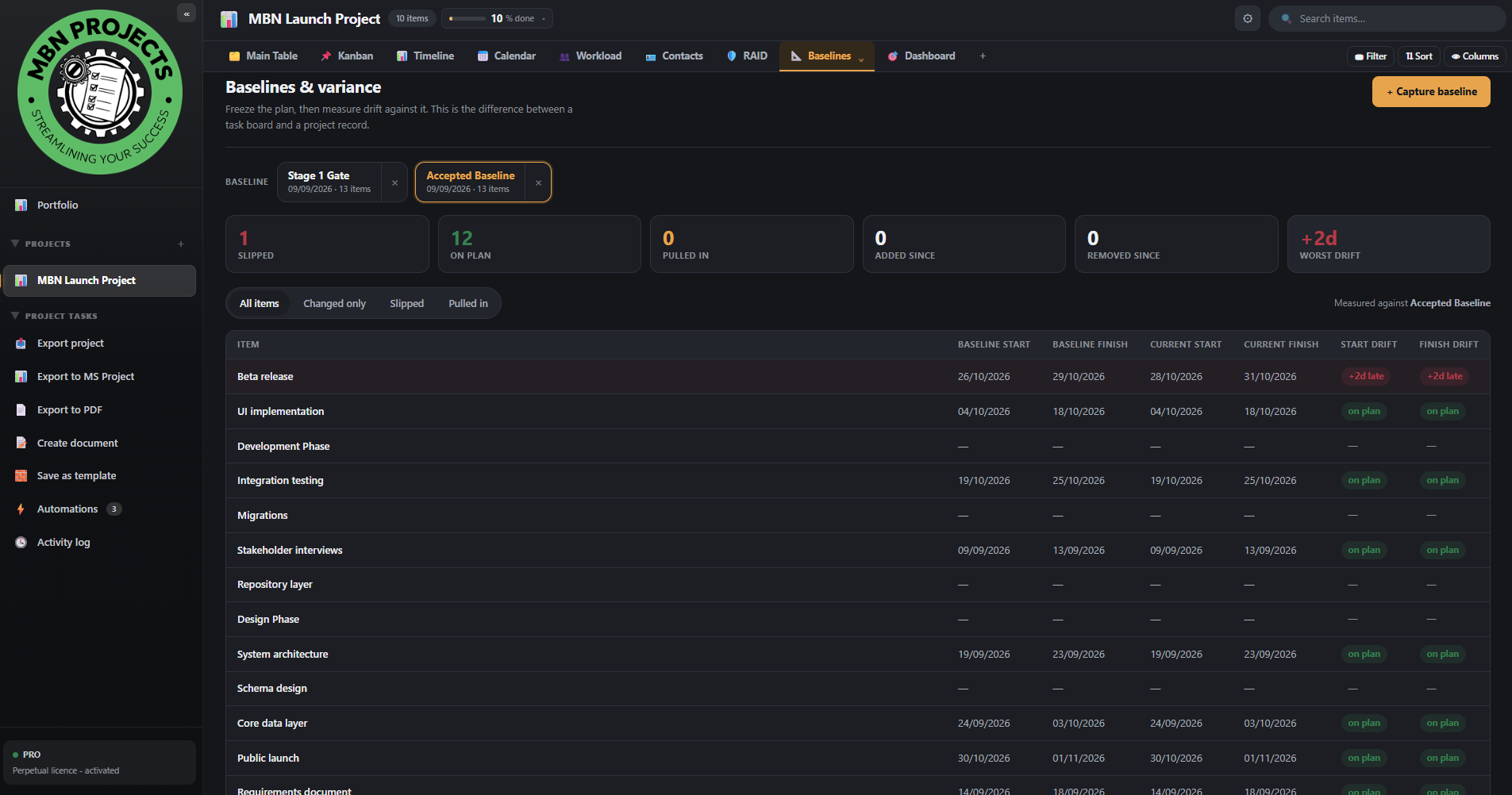
Task: Open the Columns chooser
Action: pos(1475,56)
